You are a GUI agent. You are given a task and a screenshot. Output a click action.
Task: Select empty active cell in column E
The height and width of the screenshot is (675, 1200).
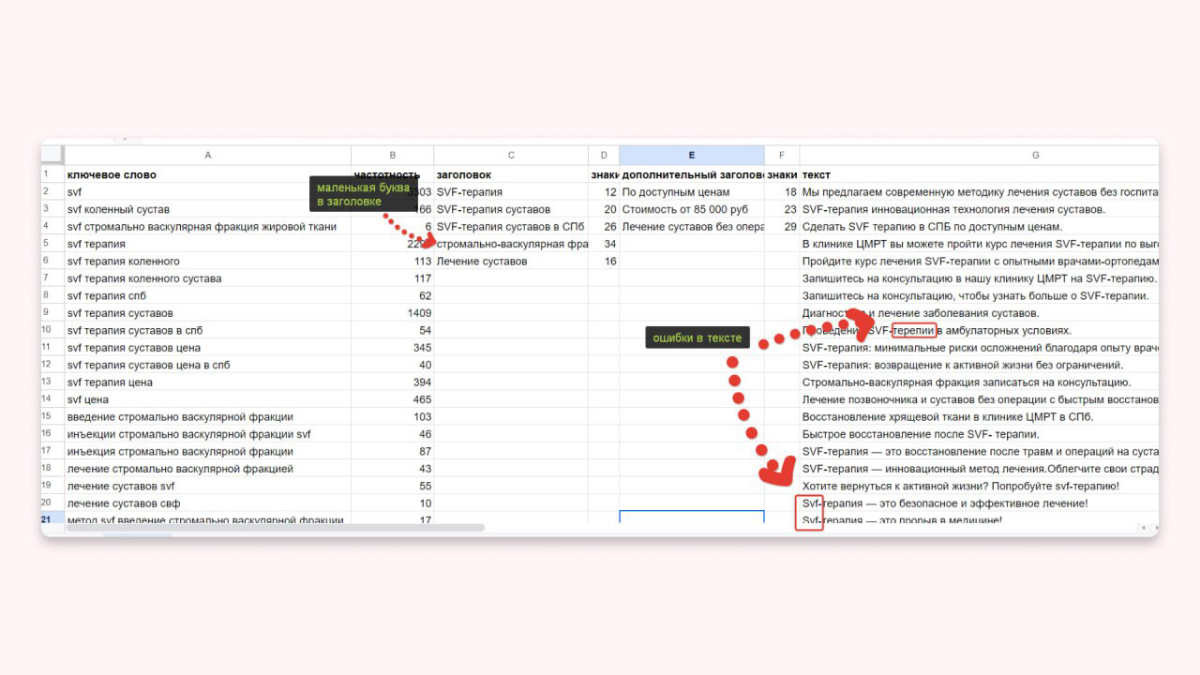pos(691,517)
